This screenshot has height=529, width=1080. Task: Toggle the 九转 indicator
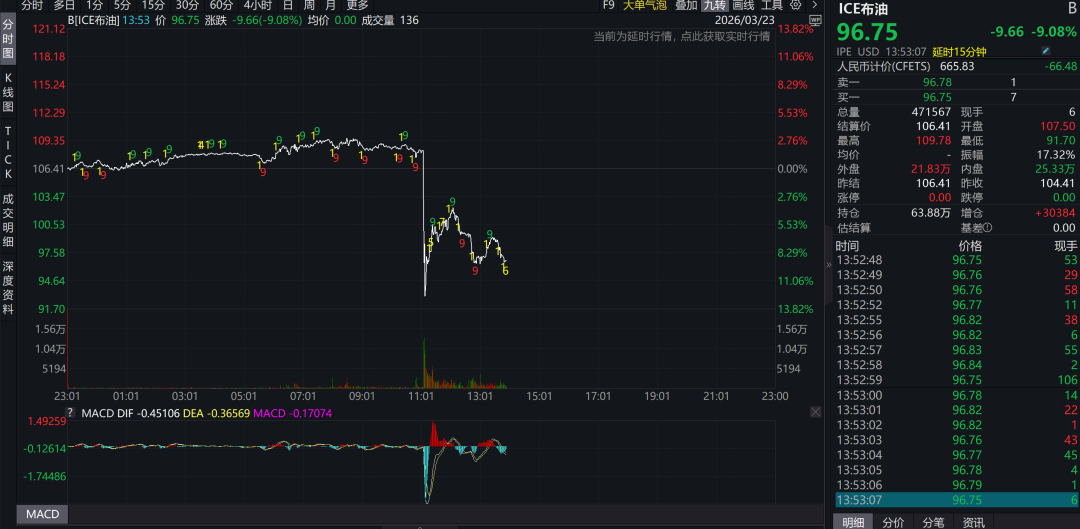click(x=714, y=5)
